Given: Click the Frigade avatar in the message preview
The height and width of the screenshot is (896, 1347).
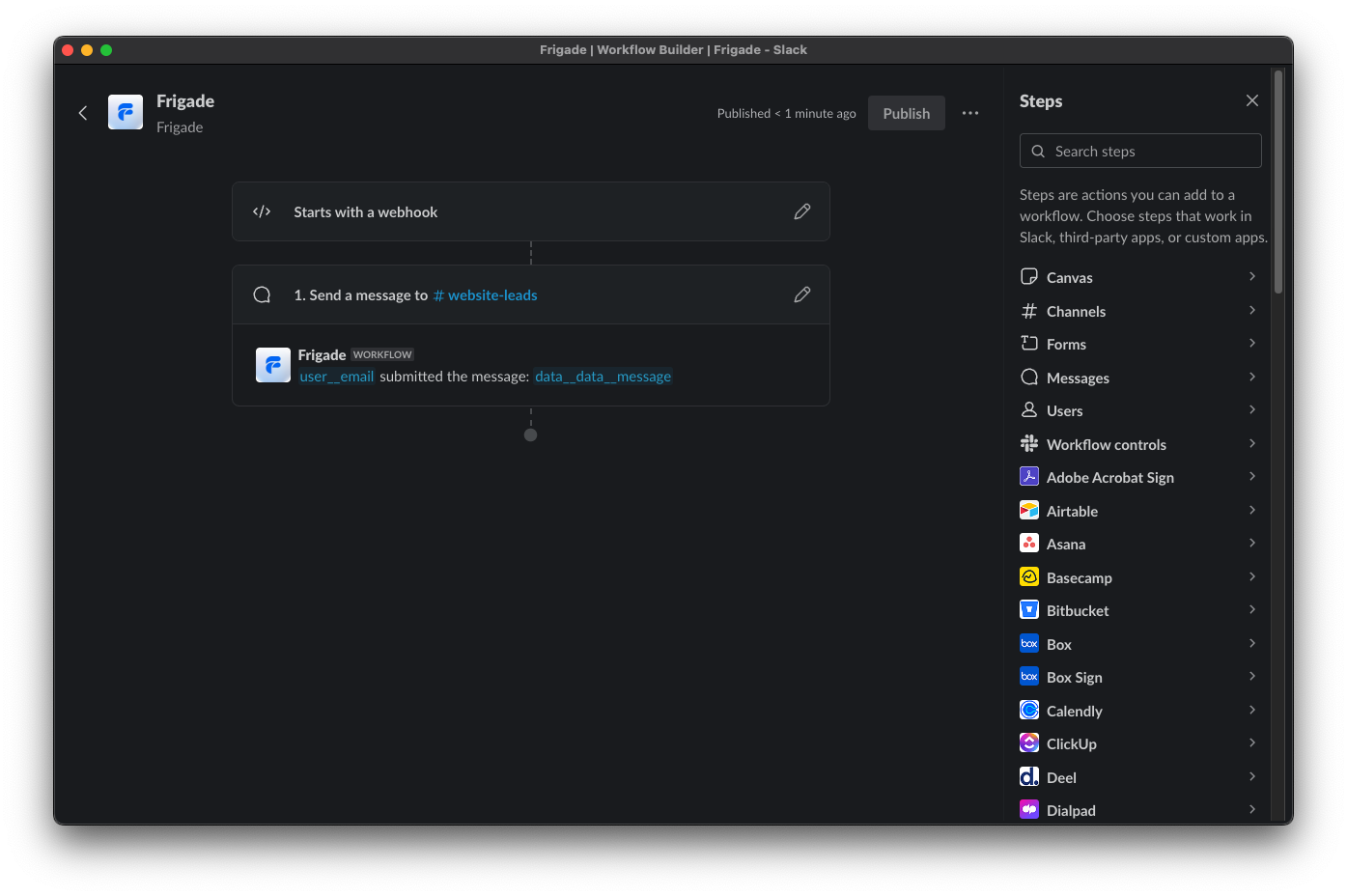Looking at the screenshot, I should (273, 365).
